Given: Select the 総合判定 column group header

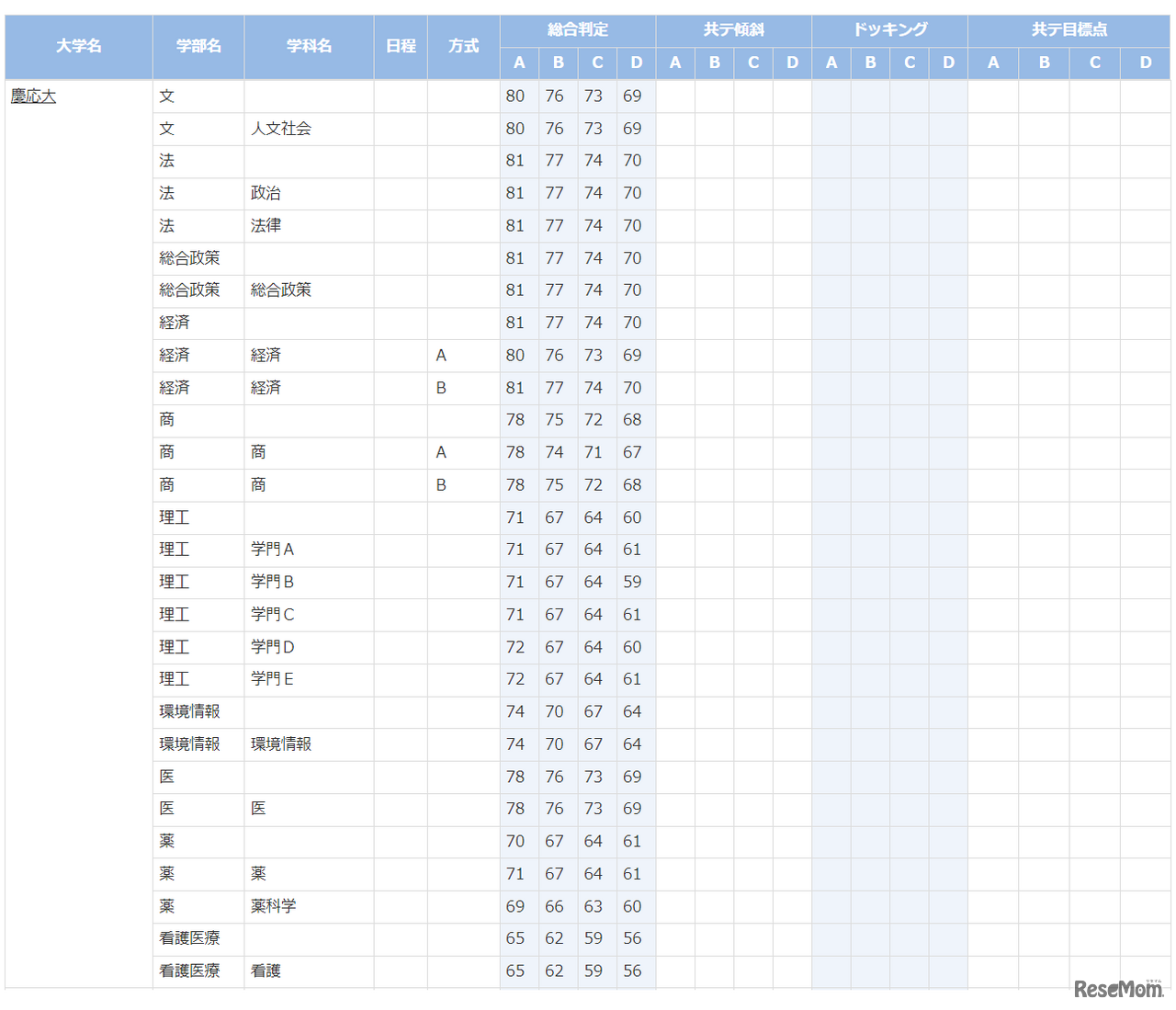Looking at the screenshot, I should click(x=576, y=29).
